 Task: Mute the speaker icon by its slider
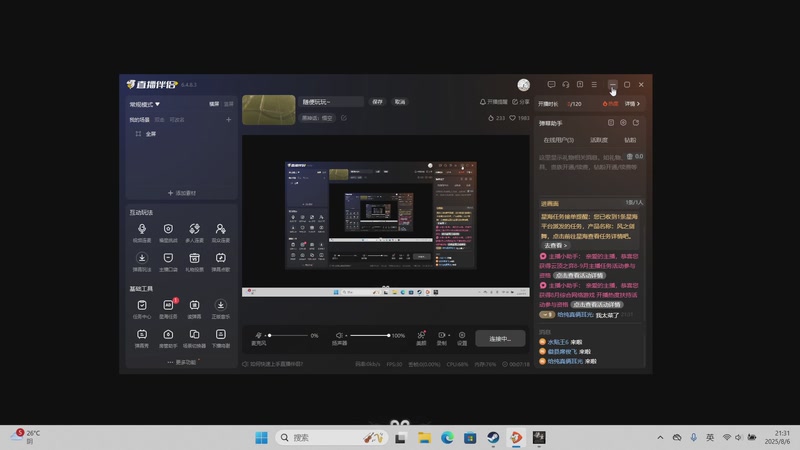339,335
